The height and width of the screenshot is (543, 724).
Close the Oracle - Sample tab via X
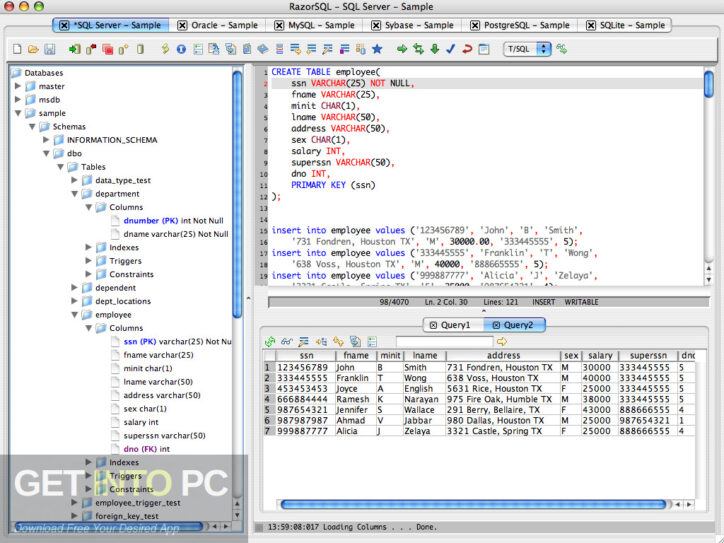coord(182,25)
